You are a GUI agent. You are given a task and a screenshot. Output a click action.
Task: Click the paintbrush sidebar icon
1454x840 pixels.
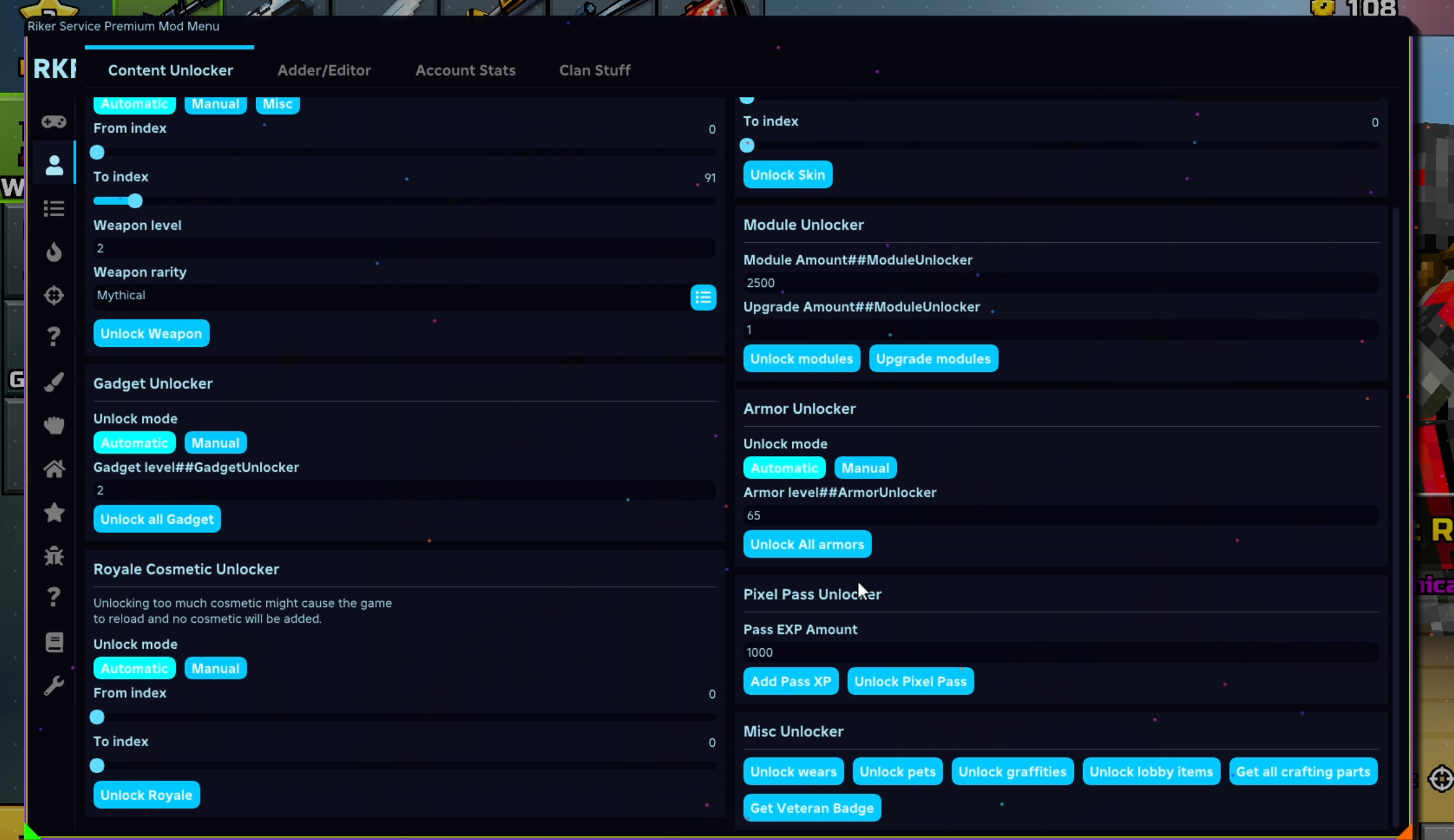click(54, 382)
